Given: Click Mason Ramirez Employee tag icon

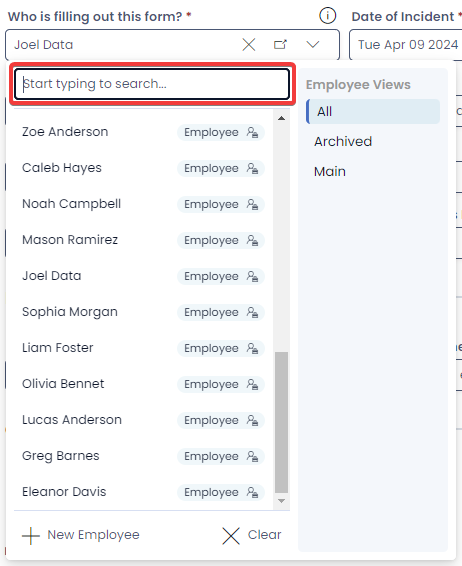Looking at the screenshot, I should [x=252, y=240].
